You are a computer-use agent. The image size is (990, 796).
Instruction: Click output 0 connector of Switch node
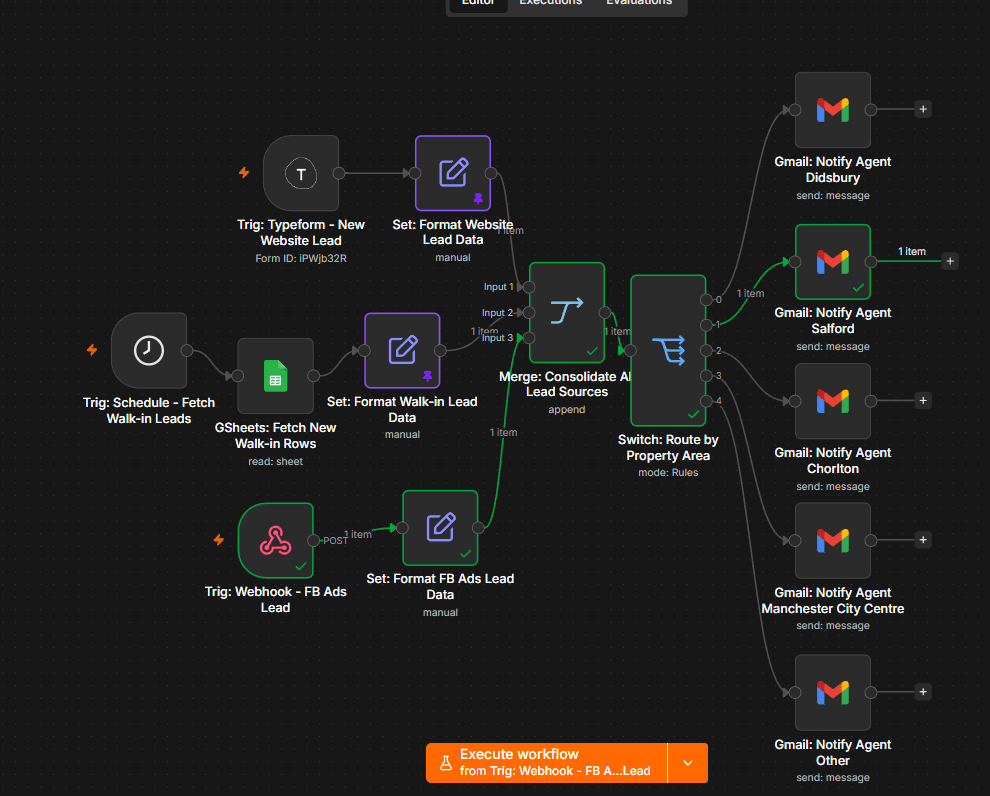[706, 300]
